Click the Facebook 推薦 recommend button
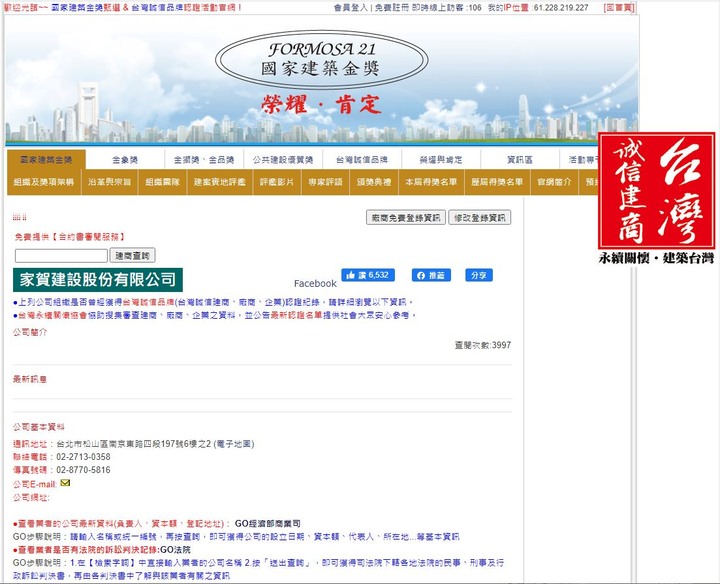This screenshot has width=720, height=584. click(x=431, y=275)
